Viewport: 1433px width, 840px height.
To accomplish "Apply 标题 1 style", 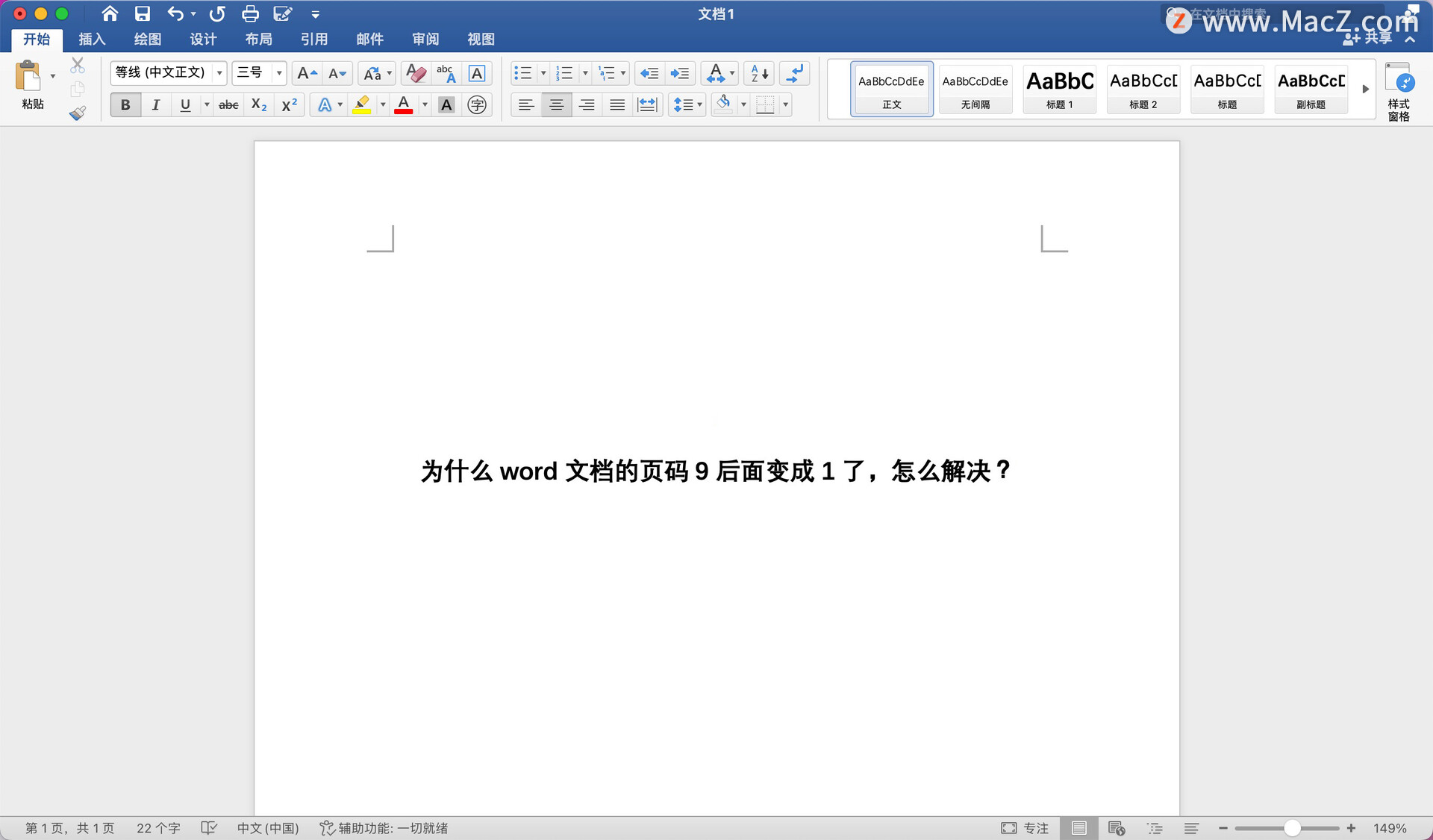I will coord(1059,89).
